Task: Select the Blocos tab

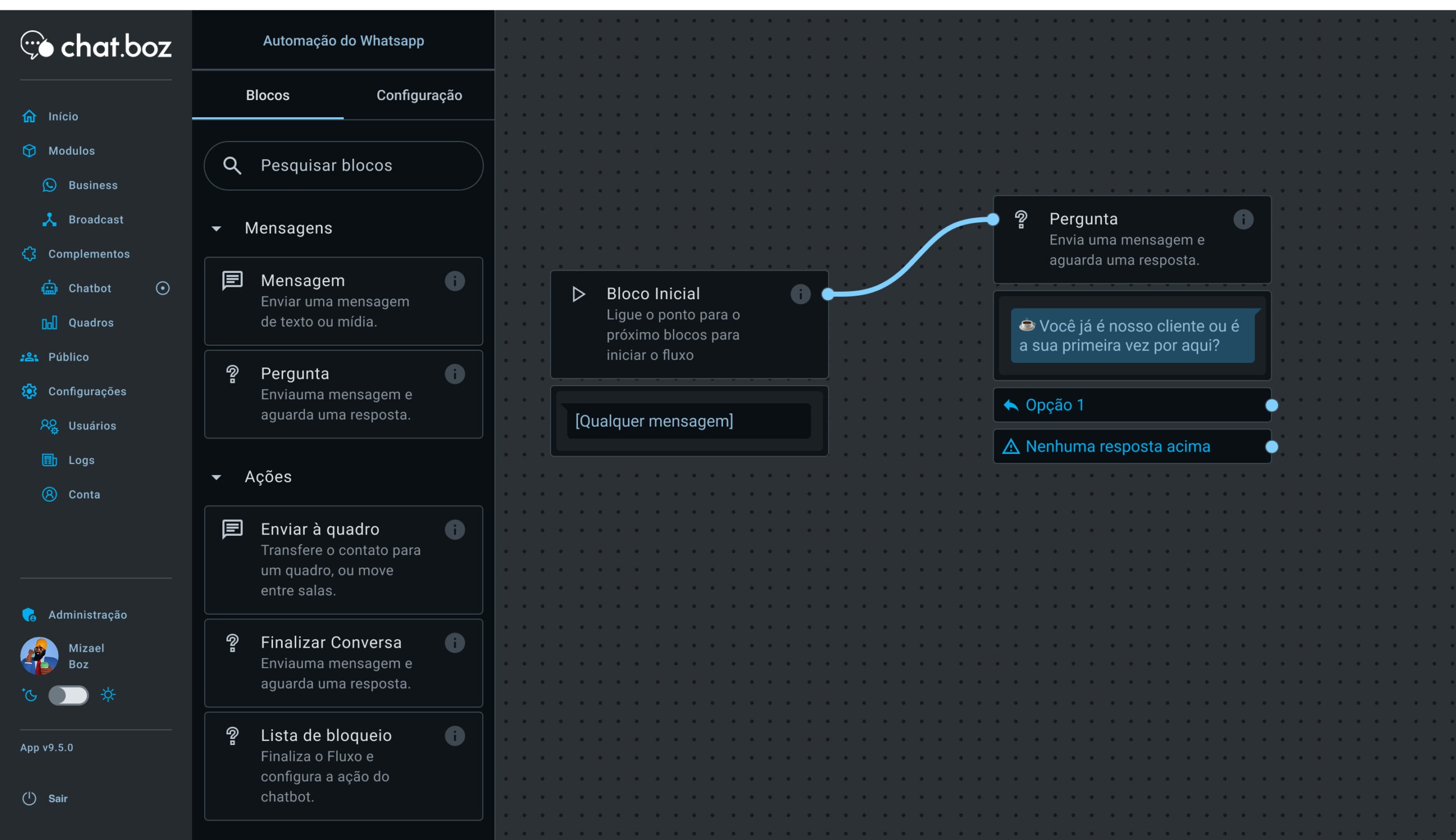Action: click(x=268, y=95)
